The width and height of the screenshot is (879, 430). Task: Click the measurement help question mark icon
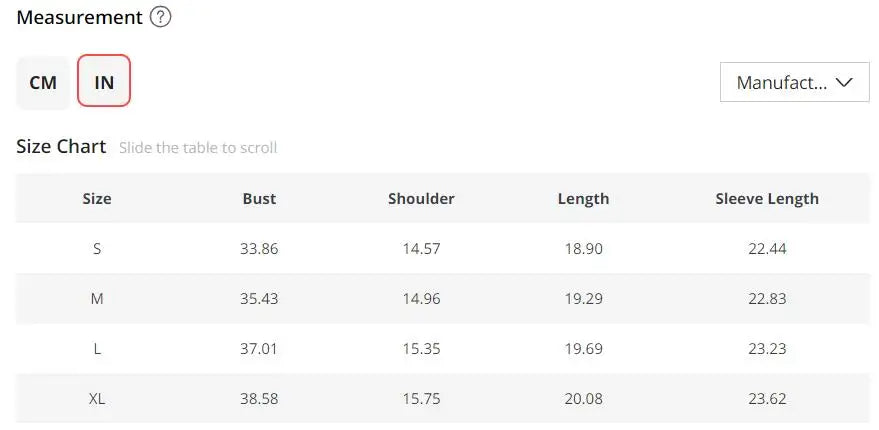[160, 17]
